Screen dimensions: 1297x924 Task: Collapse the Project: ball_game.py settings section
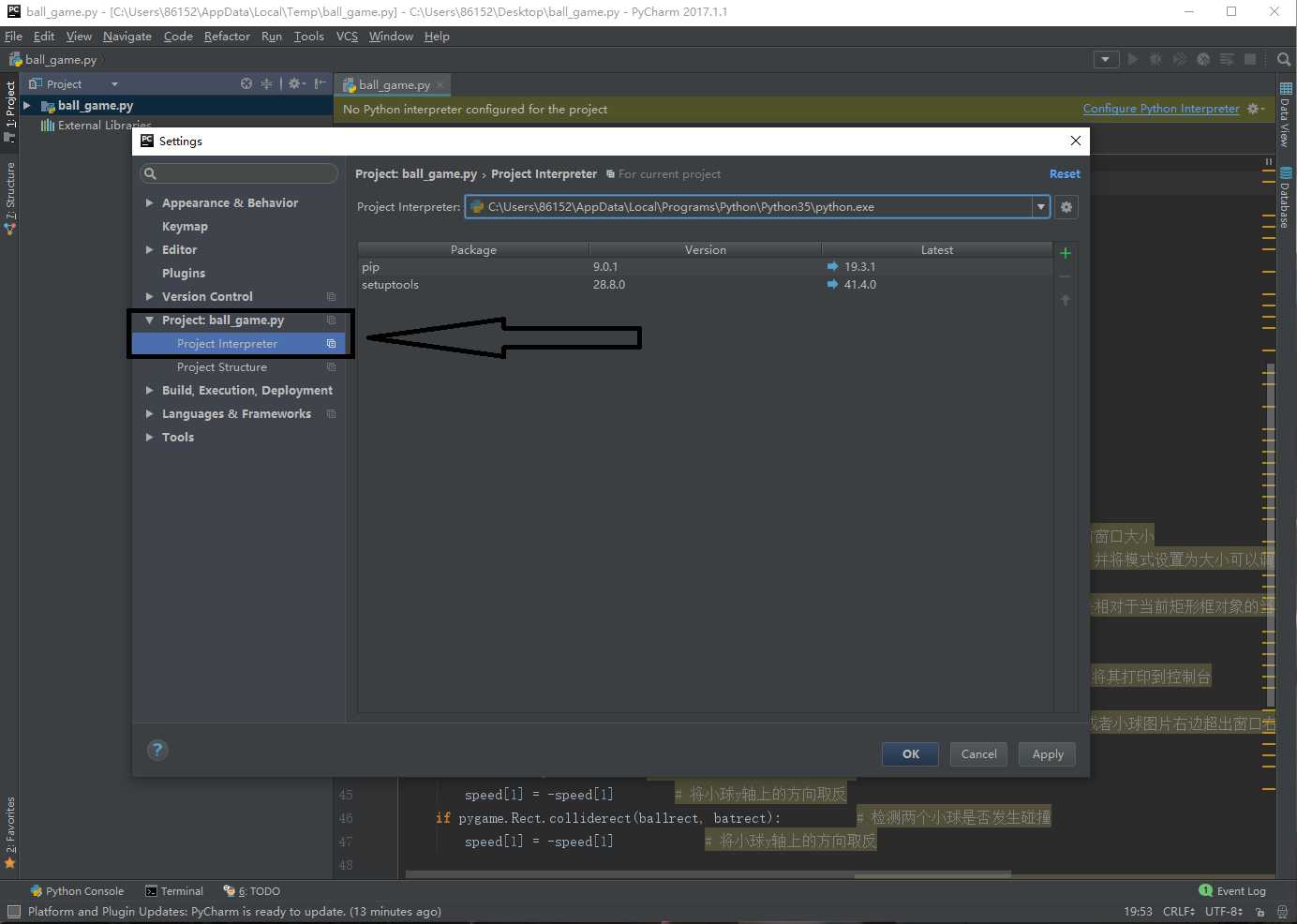coord(149,320)
